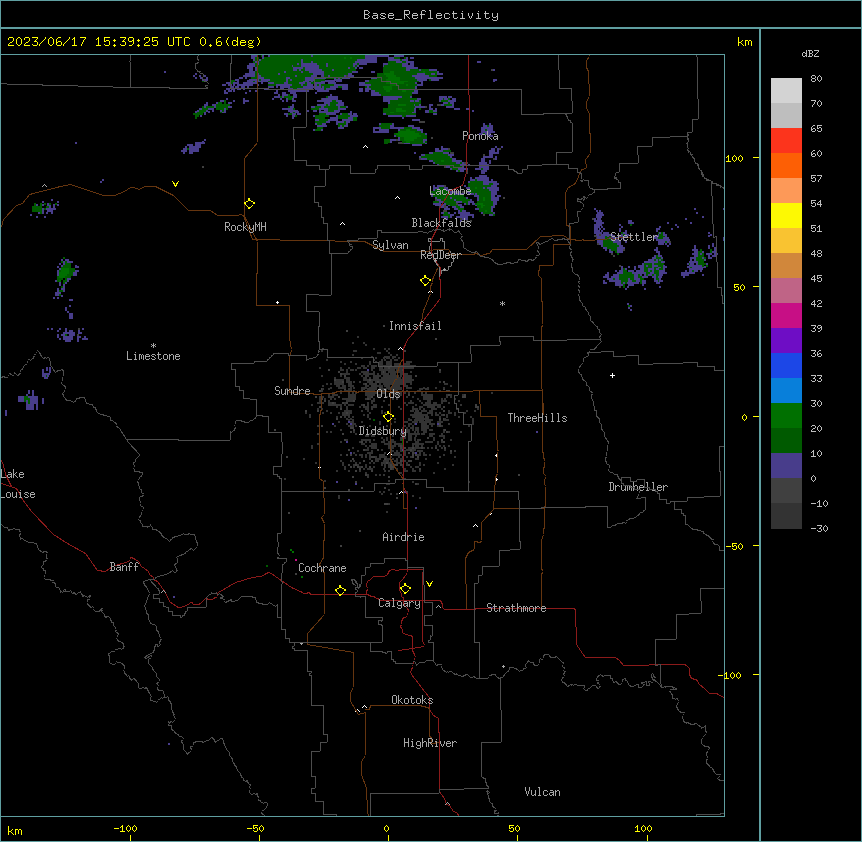Click the Calgary city label
The width and height of the screenshot is (862, 842).
click(400, 603)
